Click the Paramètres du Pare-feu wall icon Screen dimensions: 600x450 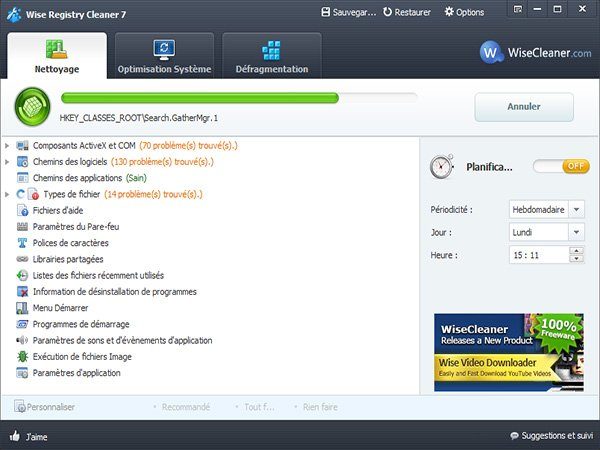[23, 227]
